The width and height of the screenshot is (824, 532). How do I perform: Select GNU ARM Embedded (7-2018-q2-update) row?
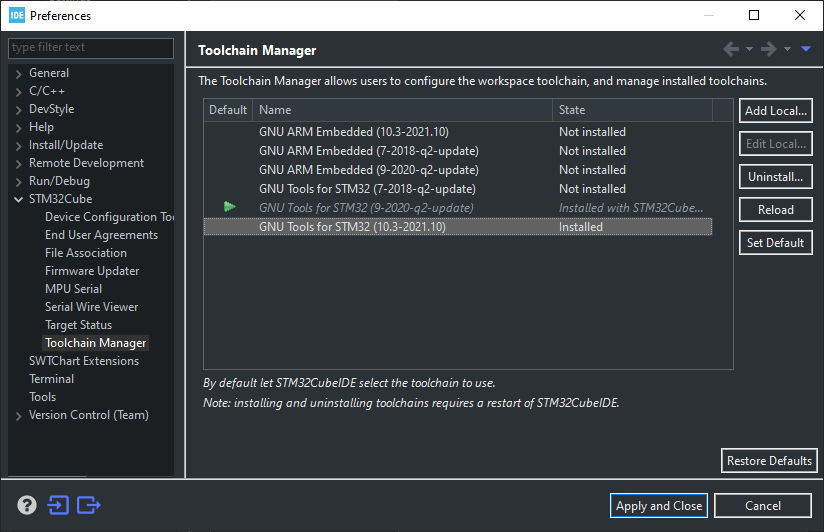[x=458, y=151]
